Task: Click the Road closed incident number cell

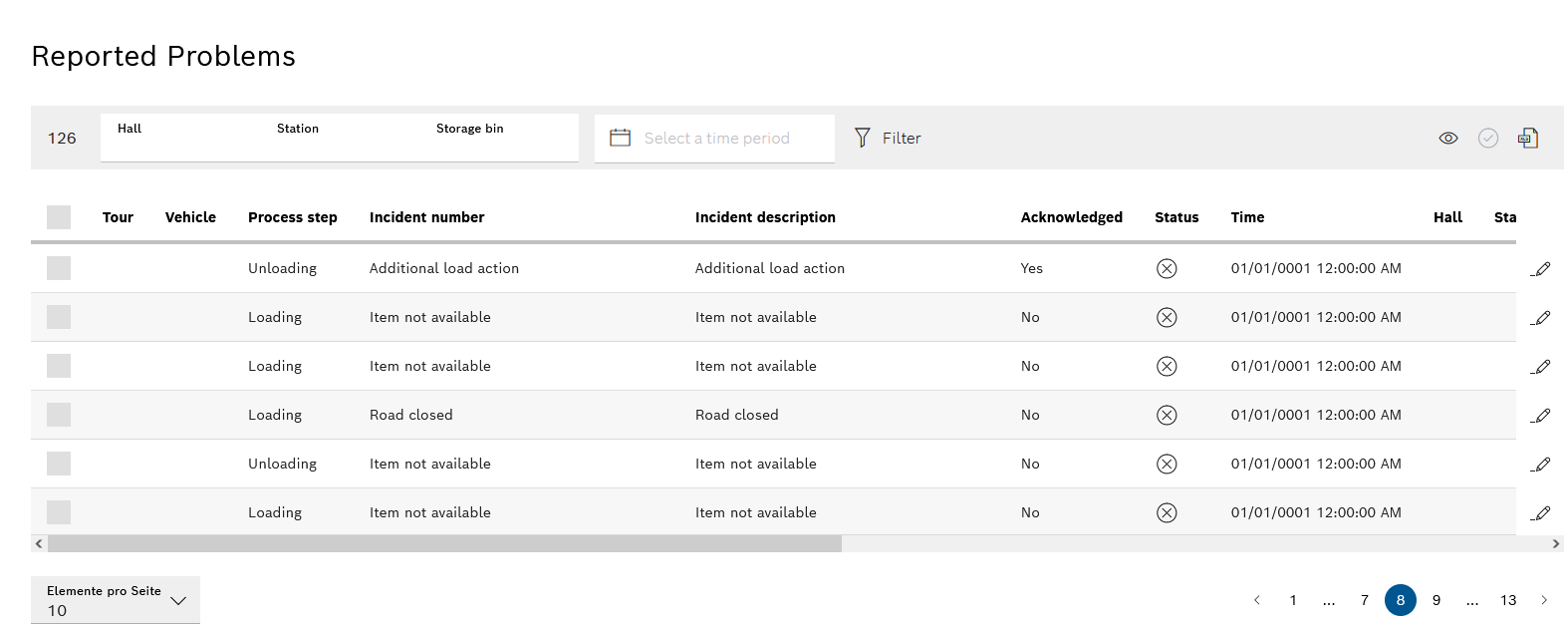Action: tap(410, 415)
